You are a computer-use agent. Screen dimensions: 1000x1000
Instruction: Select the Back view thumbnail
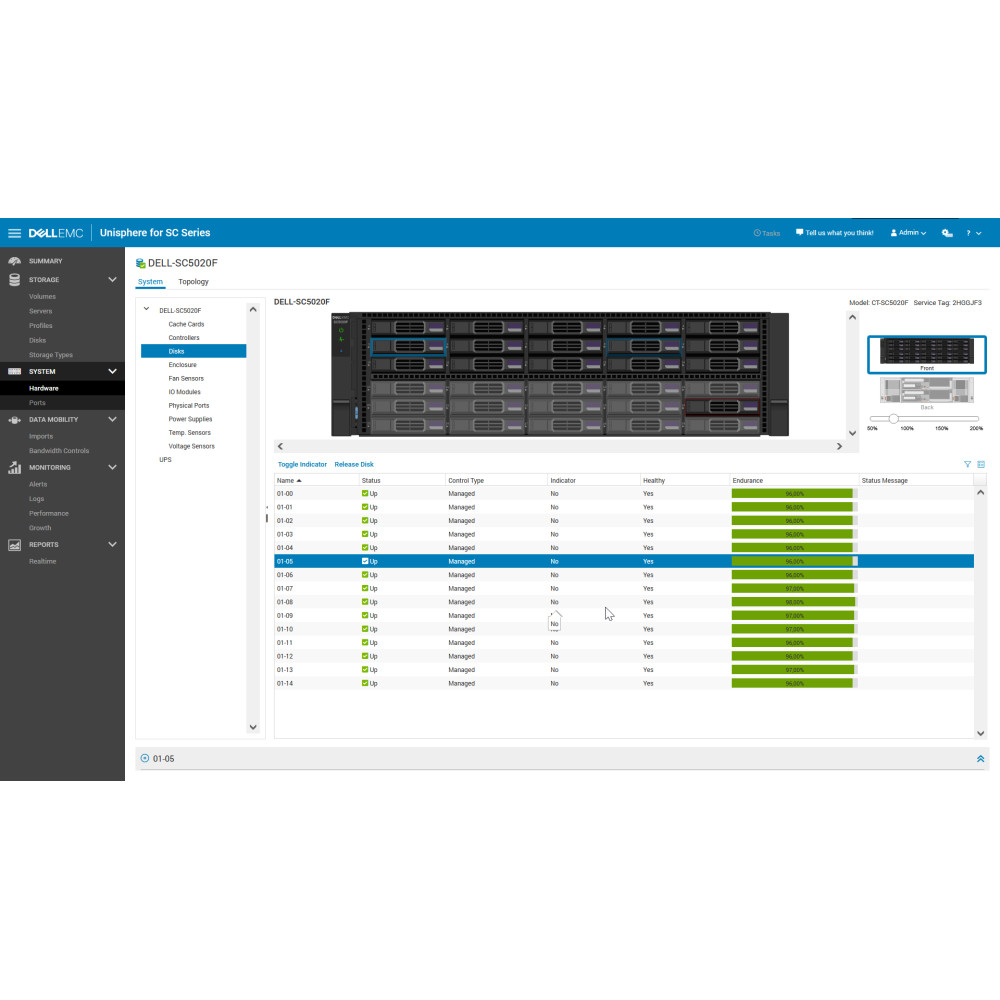click(927, 393)
